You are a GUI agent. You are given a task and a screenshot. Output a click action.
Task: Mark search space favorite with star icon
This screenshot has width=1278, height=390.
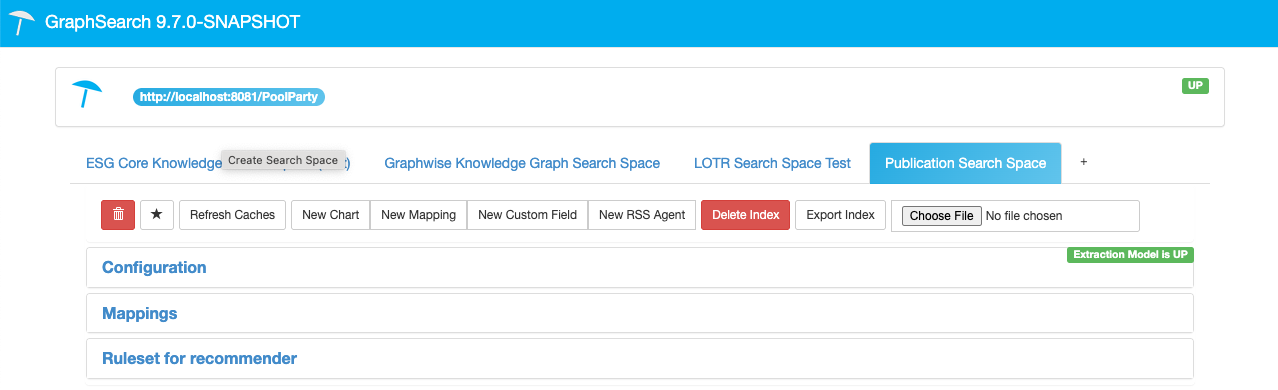coord(156,214)
